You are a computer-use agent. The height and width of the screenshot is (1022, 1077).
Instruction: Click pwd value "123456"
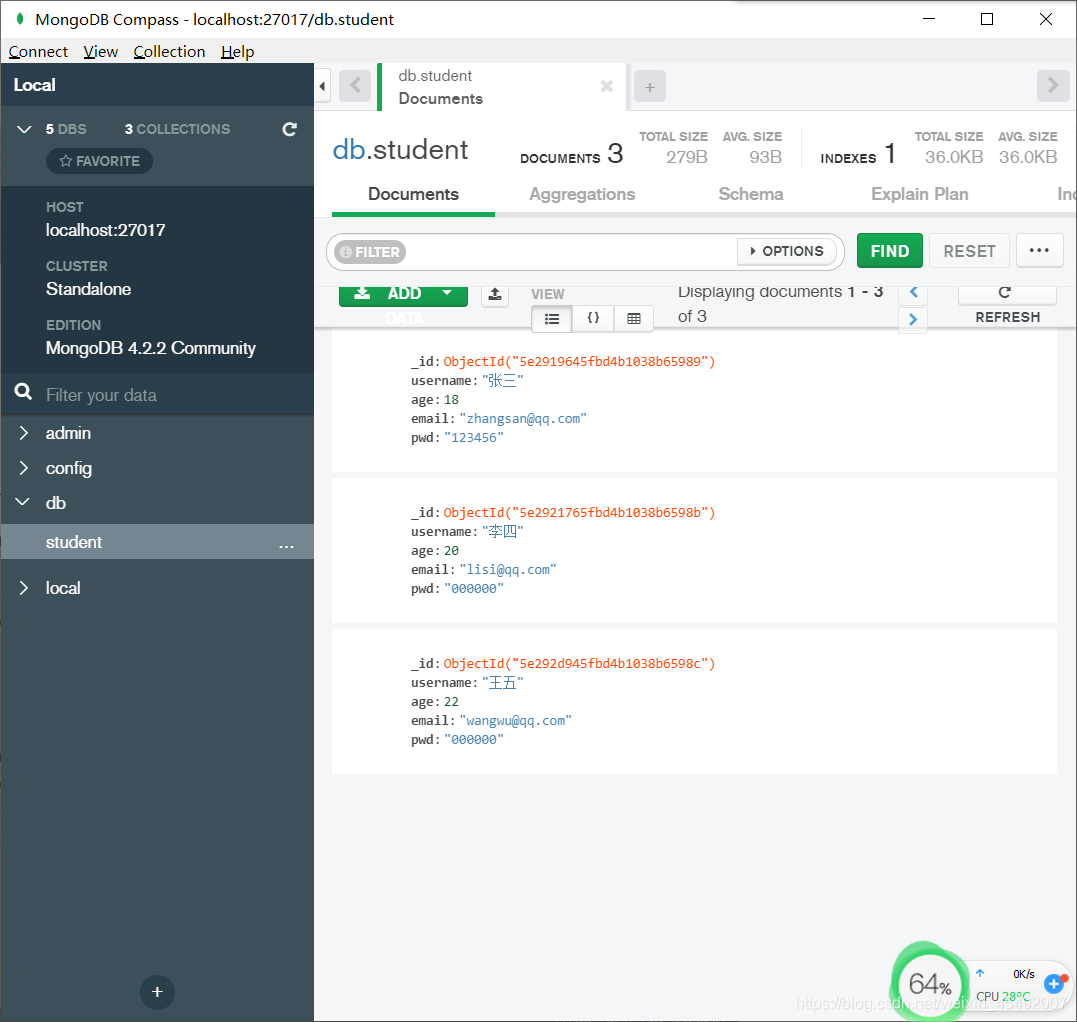click(474, 438)
